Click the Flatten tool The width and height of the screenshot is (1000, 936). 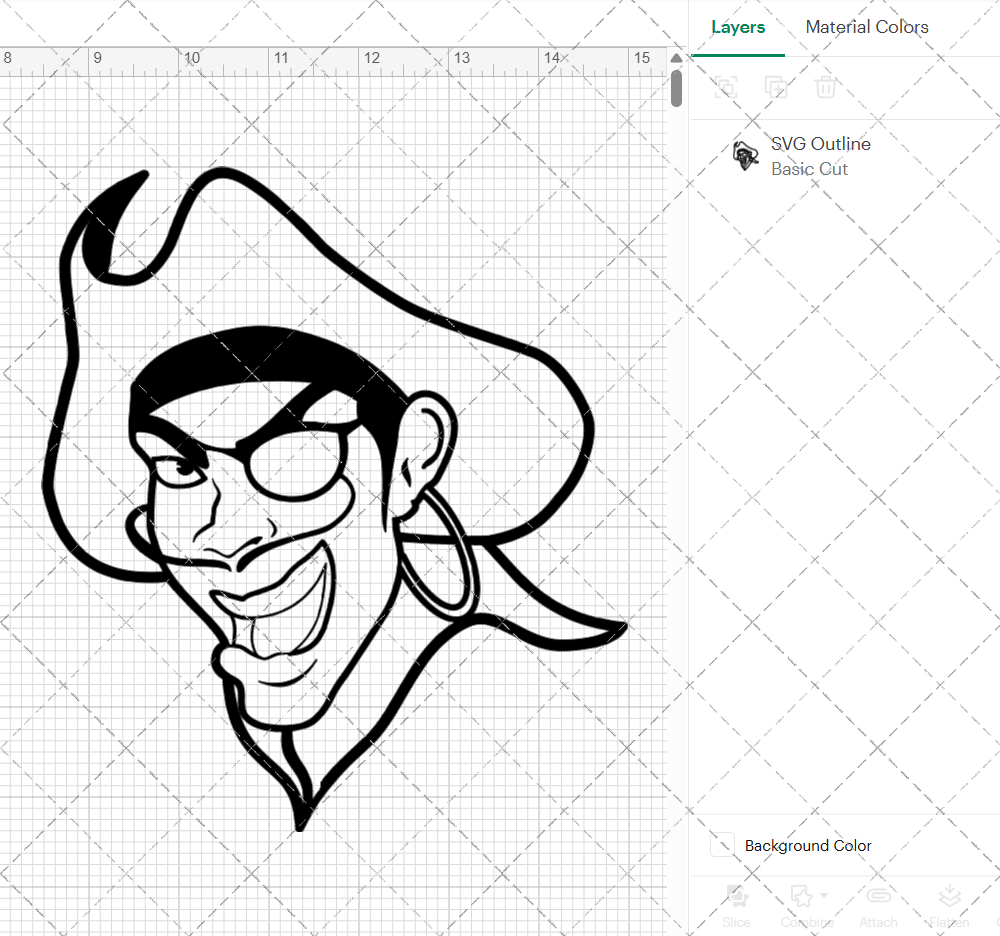949,907
